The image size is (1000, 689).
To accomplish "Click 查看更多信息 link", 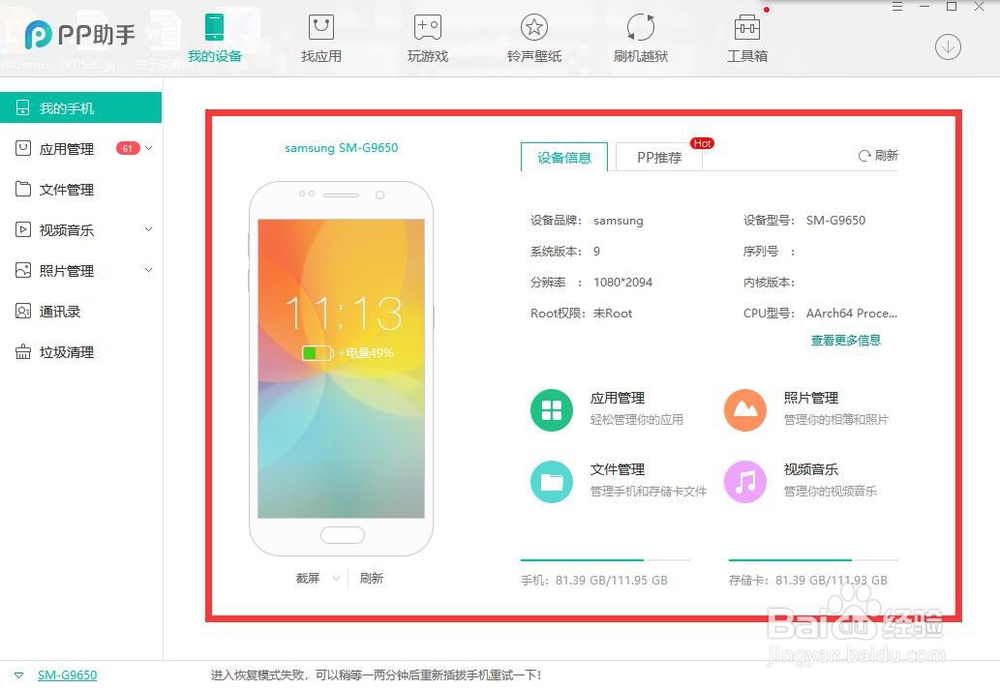I will 846,340.
